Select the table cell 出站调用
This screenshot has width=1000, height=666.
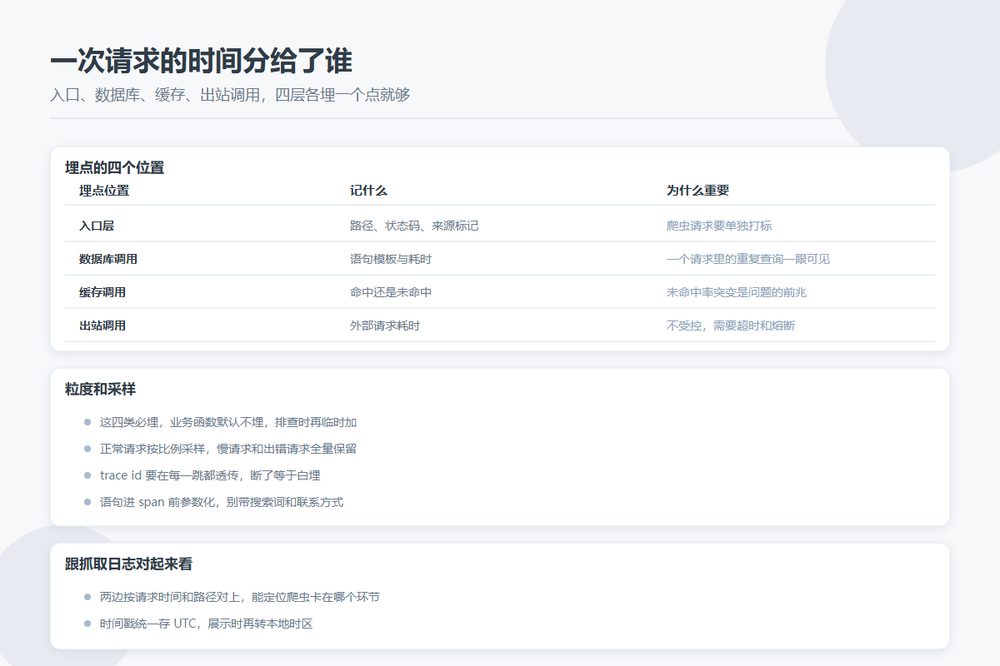(103, 325)
